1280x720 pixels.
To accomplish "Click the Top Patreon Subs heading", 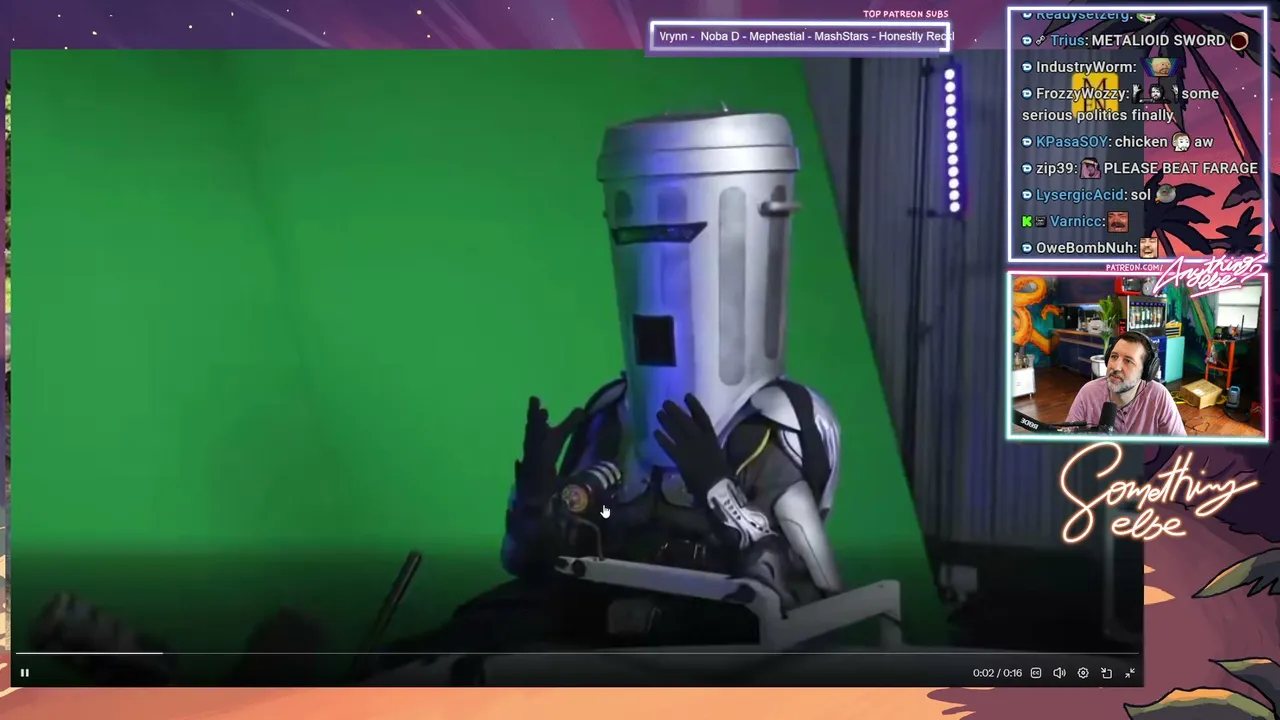I will [906, 14].
